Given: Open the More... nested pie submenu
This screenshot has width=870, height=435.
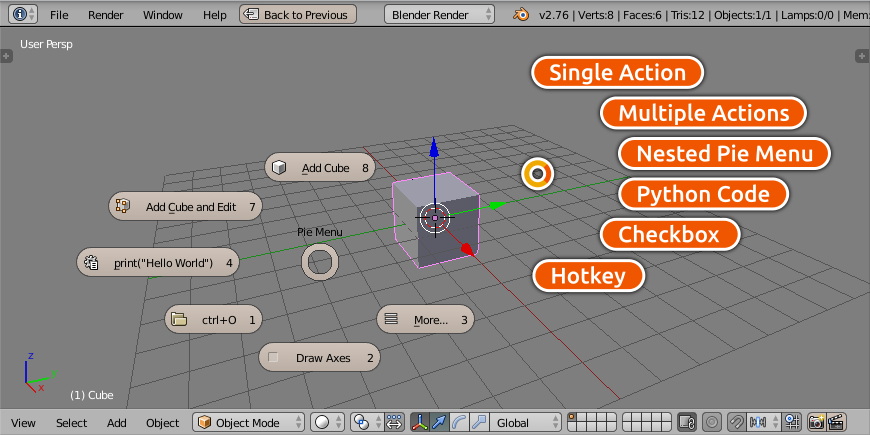Looking at the screenshot, I should click(x=424, y=320).
